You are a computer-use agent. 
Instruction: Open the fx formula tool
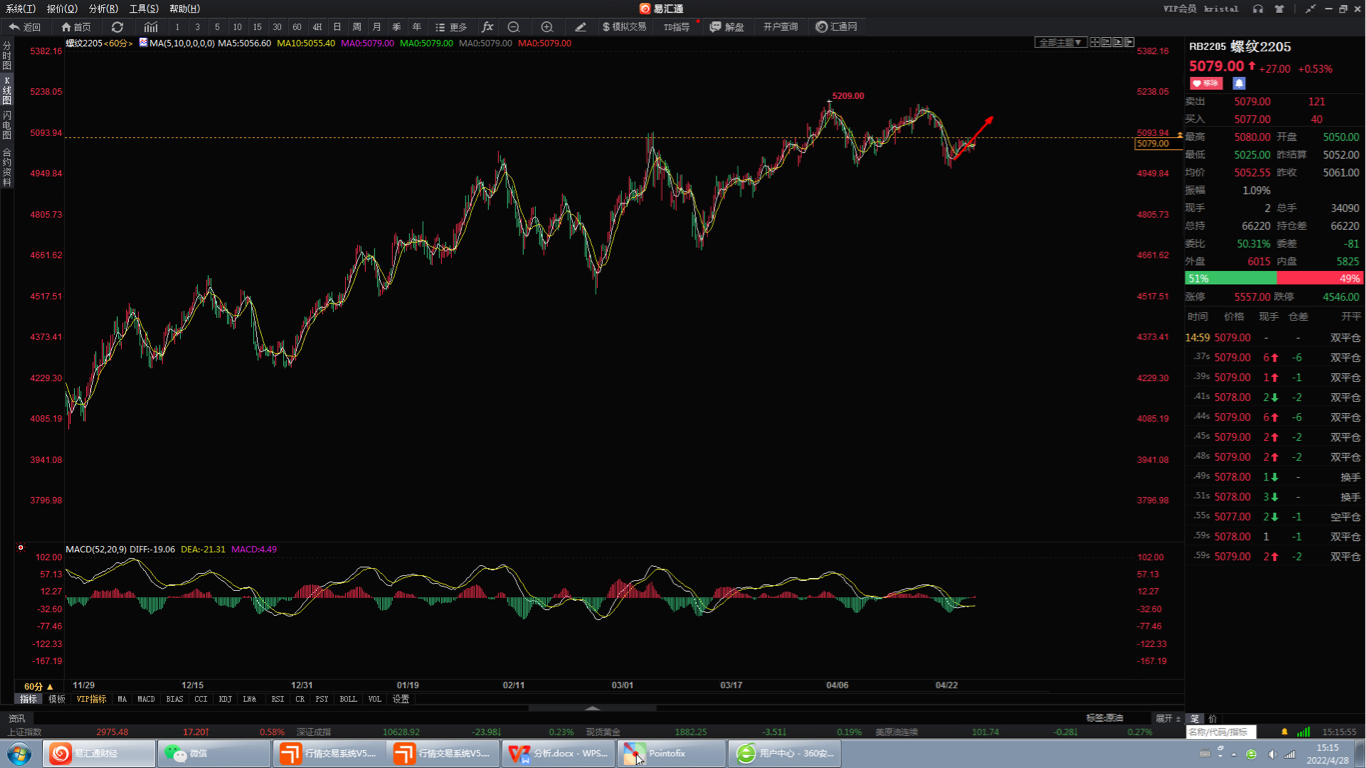487,27
